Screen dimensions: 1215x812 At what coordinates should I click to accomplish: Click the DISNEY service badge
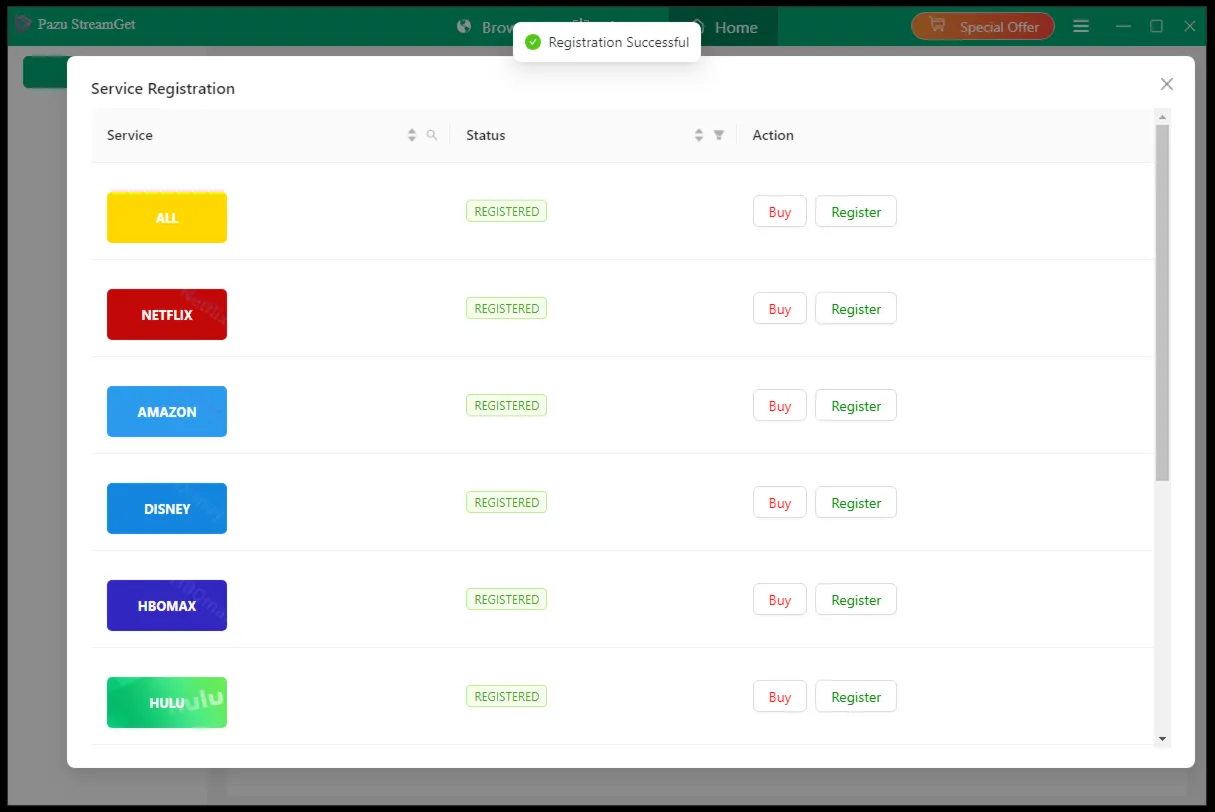pyautogui.click(x=167, y=508)
